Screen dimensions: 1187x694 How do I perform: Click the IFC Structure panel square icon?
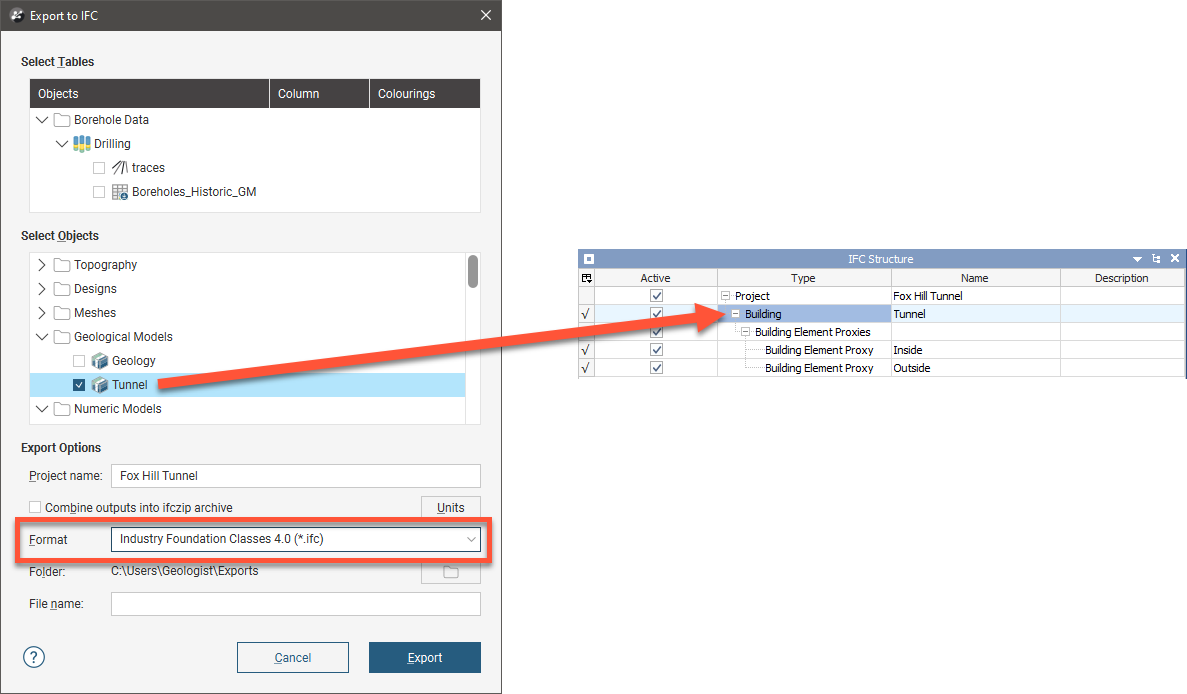point(589,259)
